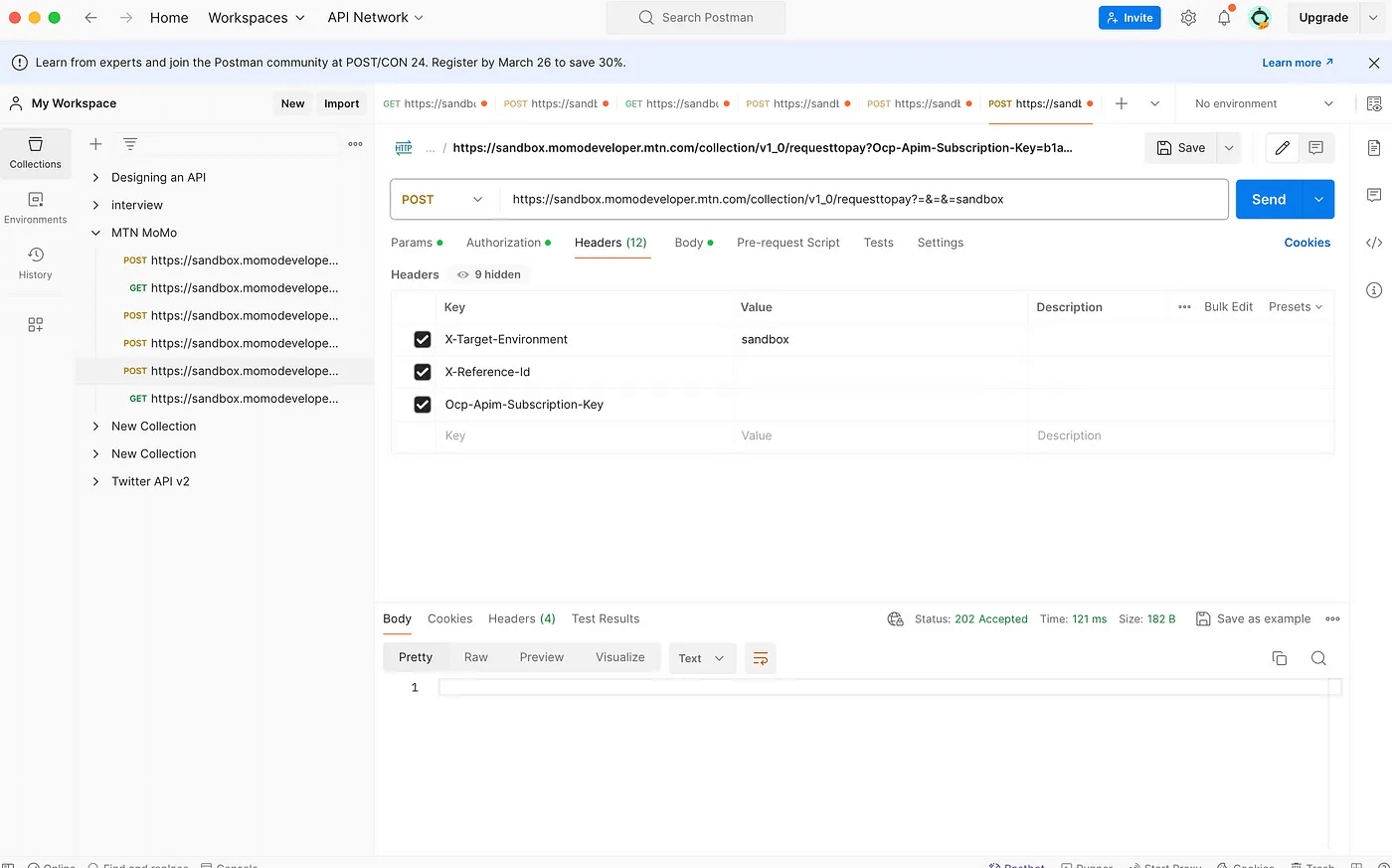
Task: Toggle the line wrap icon in response
Action: 761,658
